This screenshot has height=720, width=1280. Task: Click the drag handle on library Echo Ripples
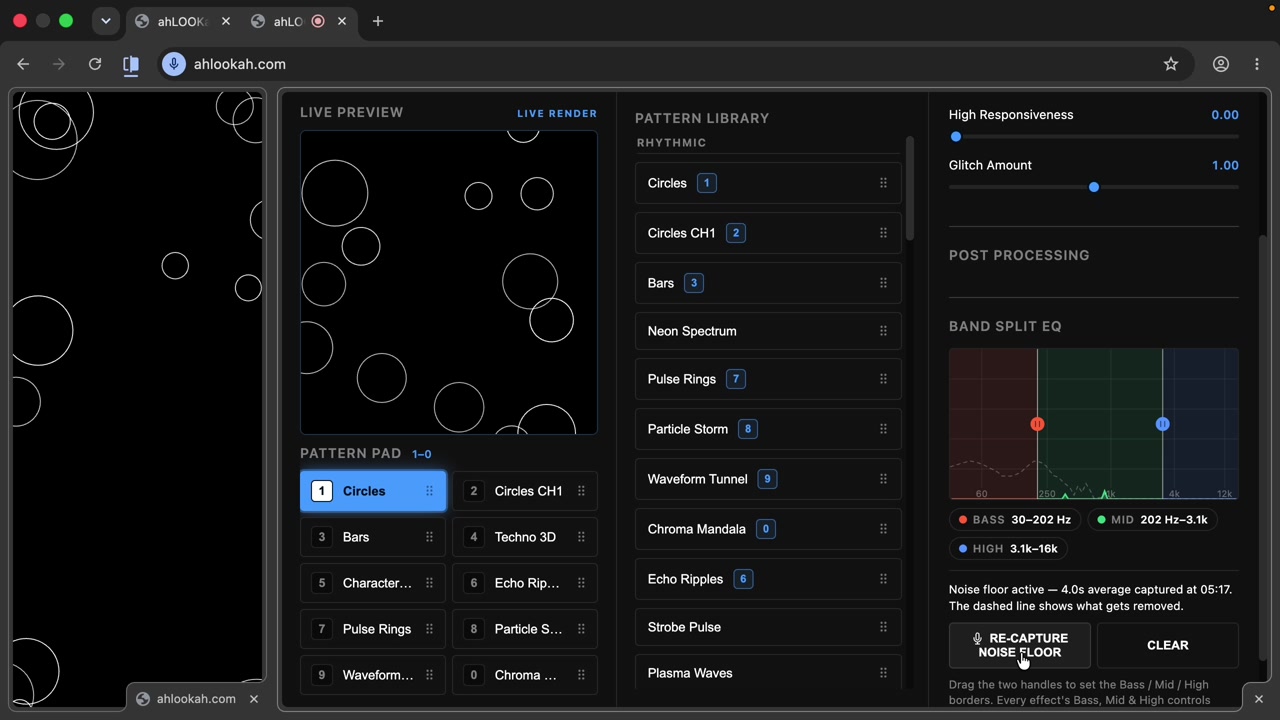883,579
